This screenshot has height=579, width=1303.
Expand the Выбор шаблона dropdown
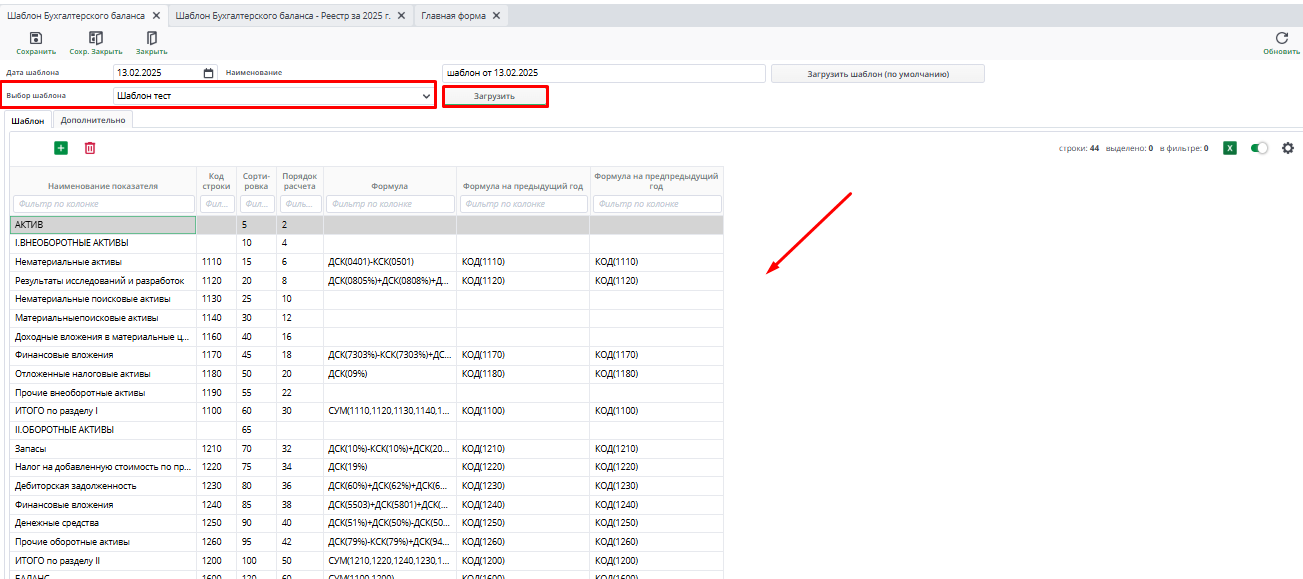point(425,96)
